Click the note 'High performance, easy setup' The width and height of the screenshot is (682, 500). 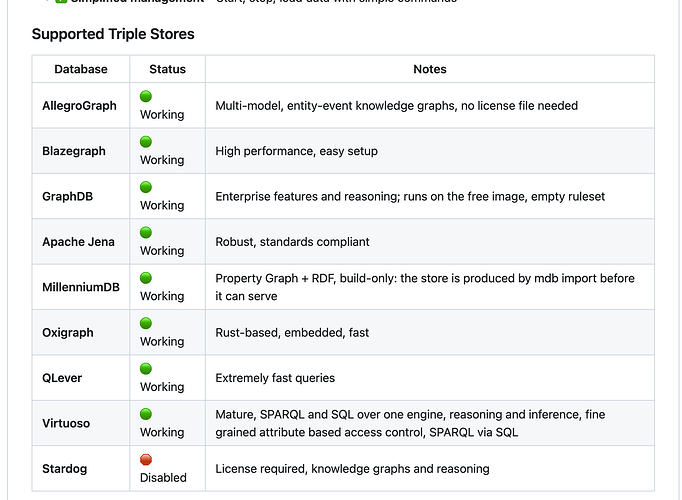[297, 151]
